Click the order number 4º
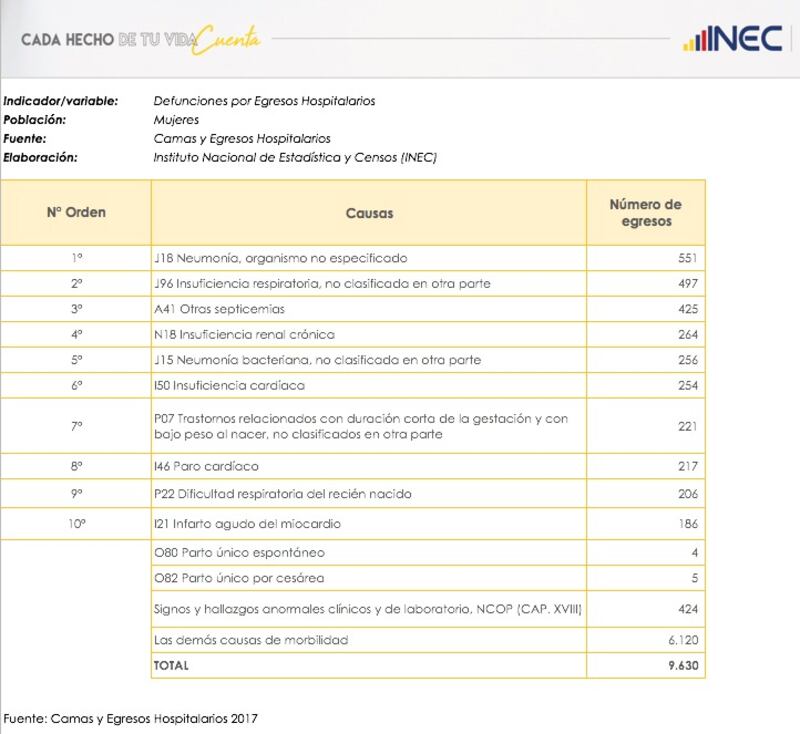 77,335
